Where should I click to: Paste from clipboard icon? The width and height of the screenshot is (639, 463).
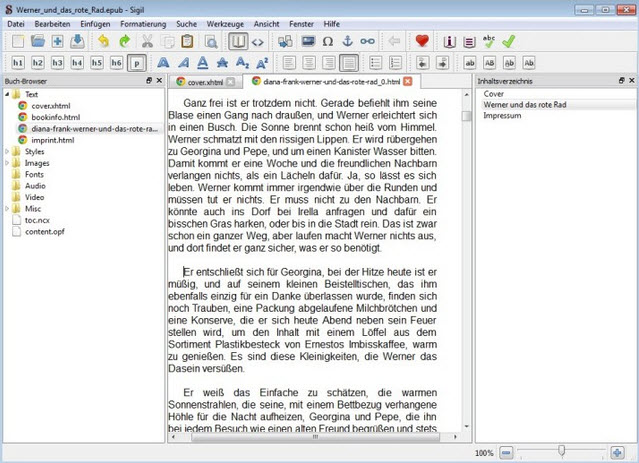pos(187,41)
